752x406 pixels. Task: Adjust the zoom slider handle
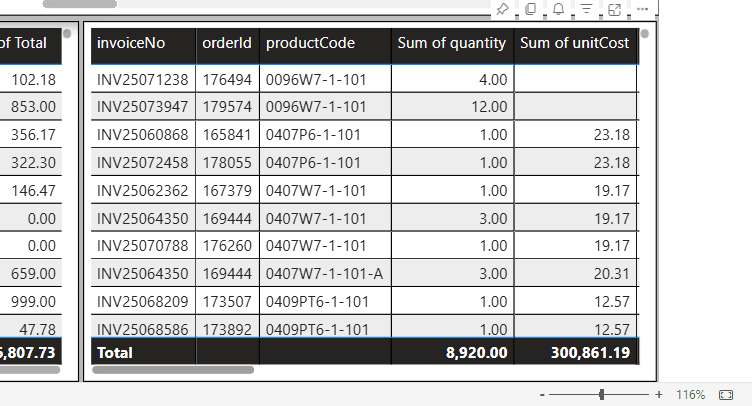tap(601, 395)
